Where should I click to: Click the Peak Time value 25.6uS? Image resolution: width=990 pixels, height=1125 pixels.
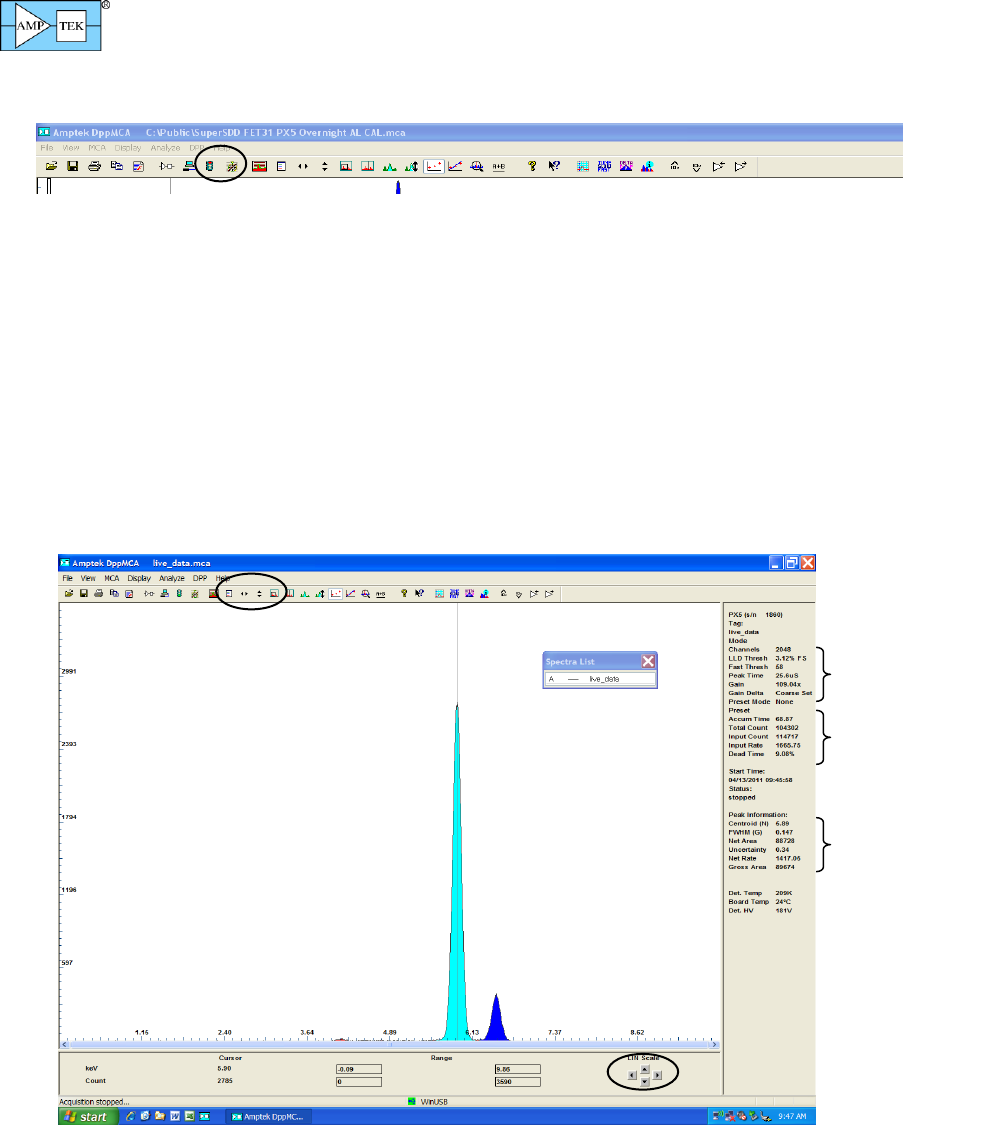(x=787, y=676)
